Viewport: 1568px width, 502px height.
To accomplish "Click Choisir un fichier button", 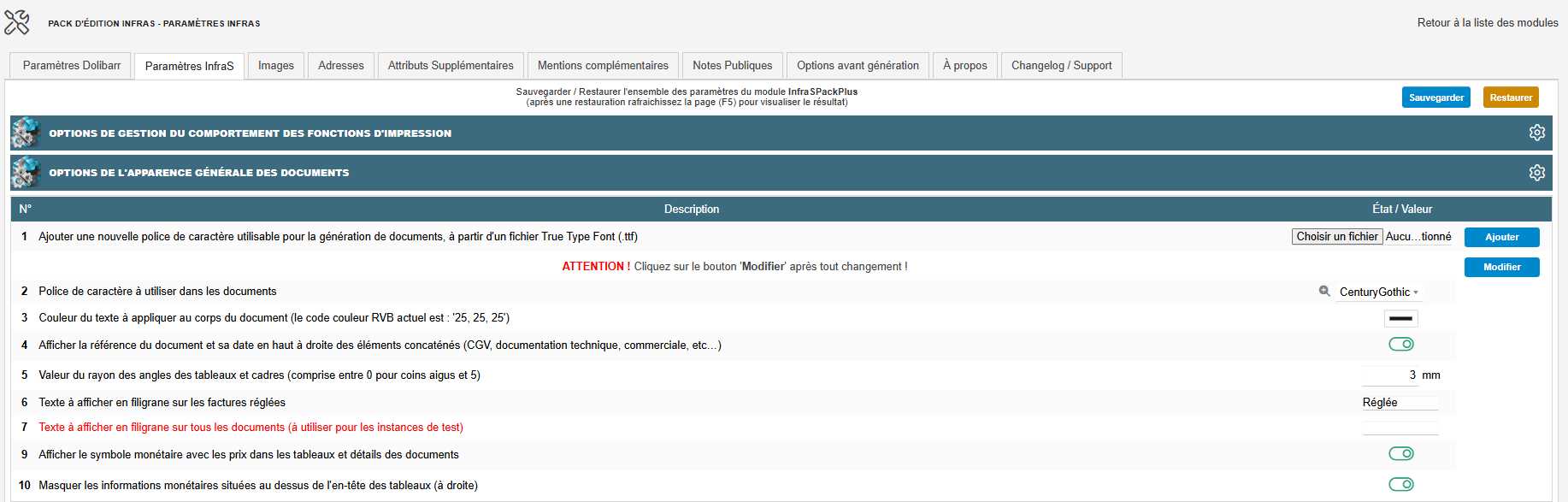I will coord(1337,237).
